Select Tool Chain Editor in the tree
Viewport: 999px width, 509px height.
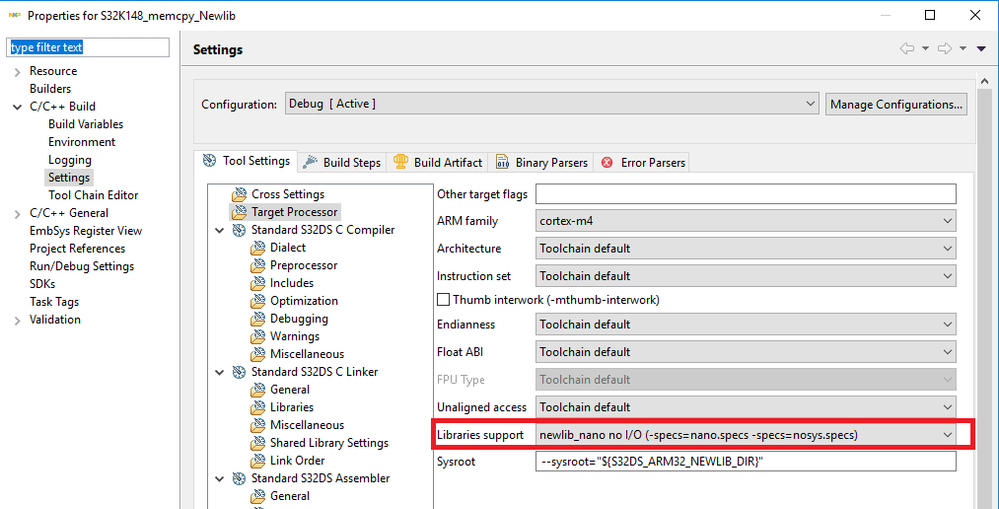[x=93, y=196]
